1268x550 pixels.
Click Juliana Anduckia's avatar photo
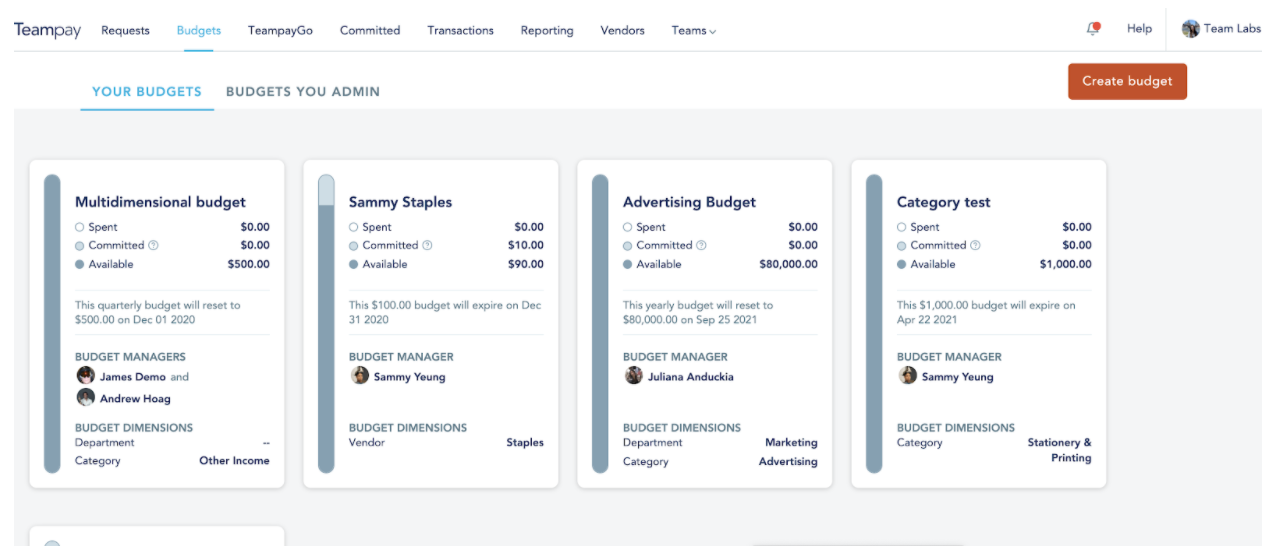(634, 376)
